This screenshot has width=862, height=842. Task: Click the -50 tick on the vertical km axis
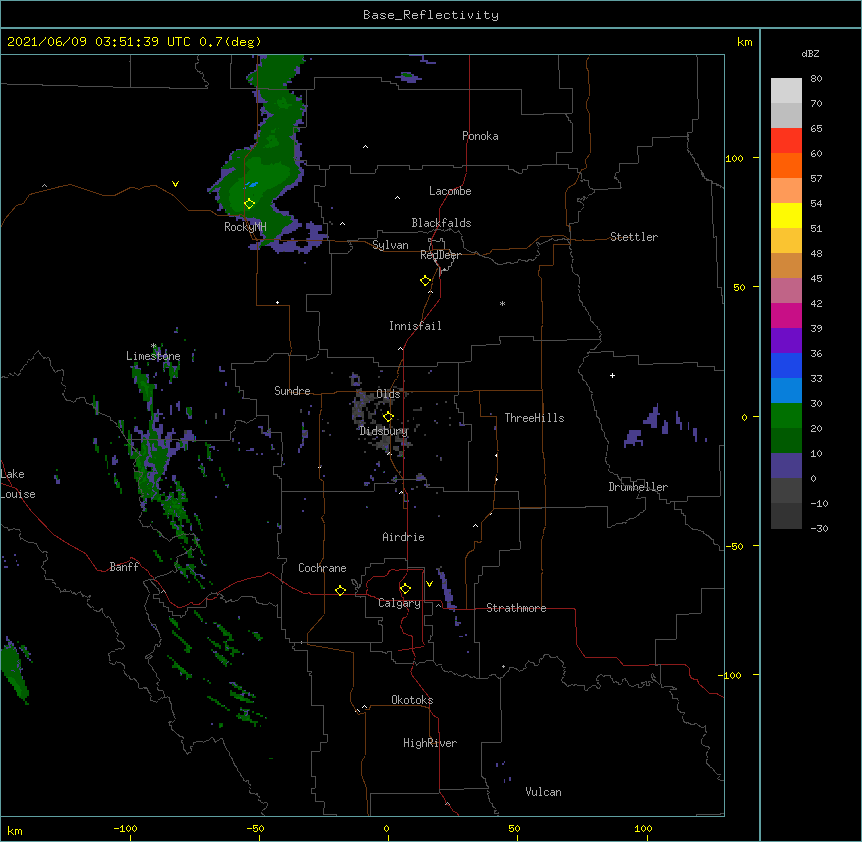734,546
